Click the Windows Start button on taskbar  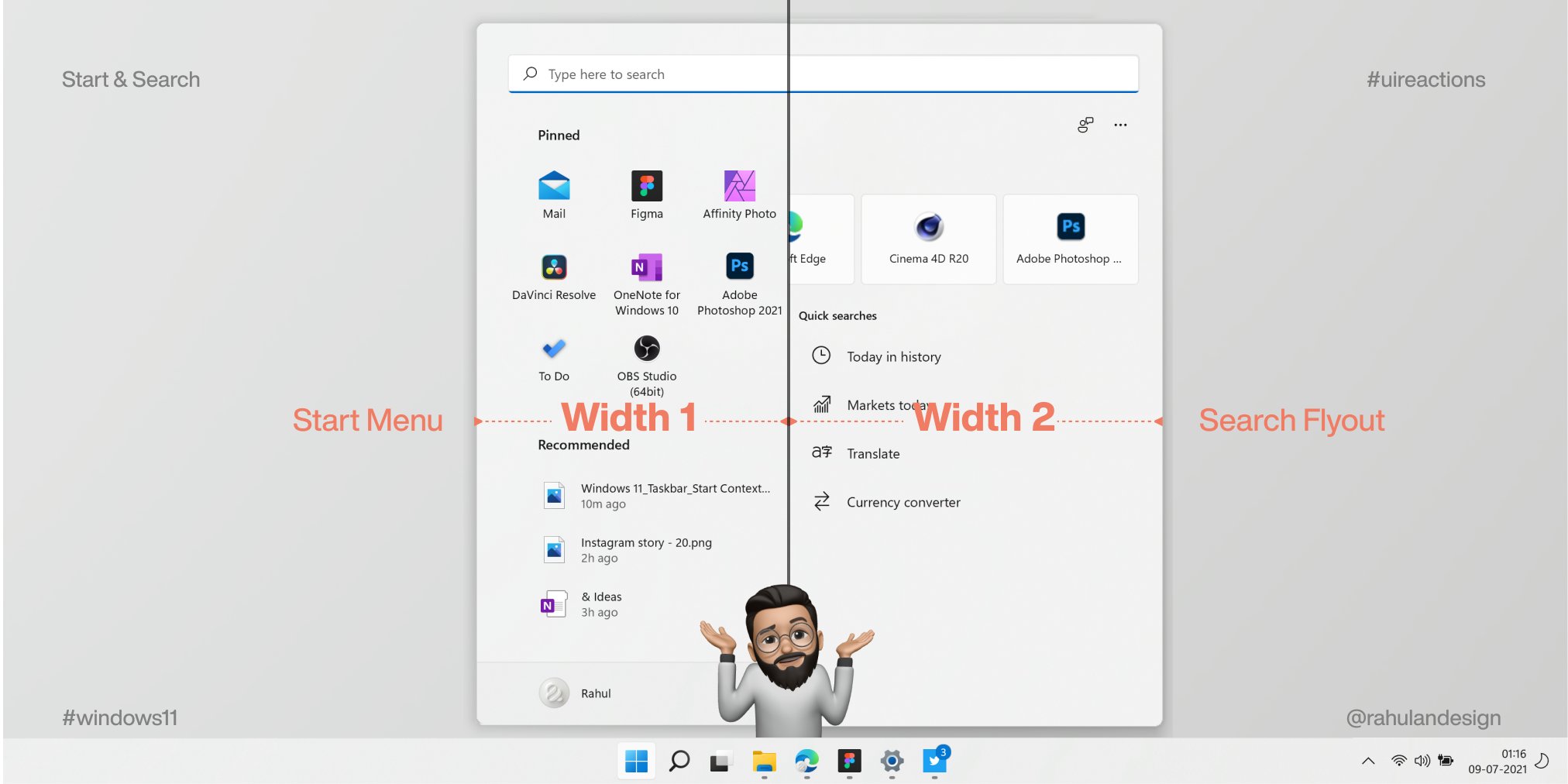click(x=636, y=762)
